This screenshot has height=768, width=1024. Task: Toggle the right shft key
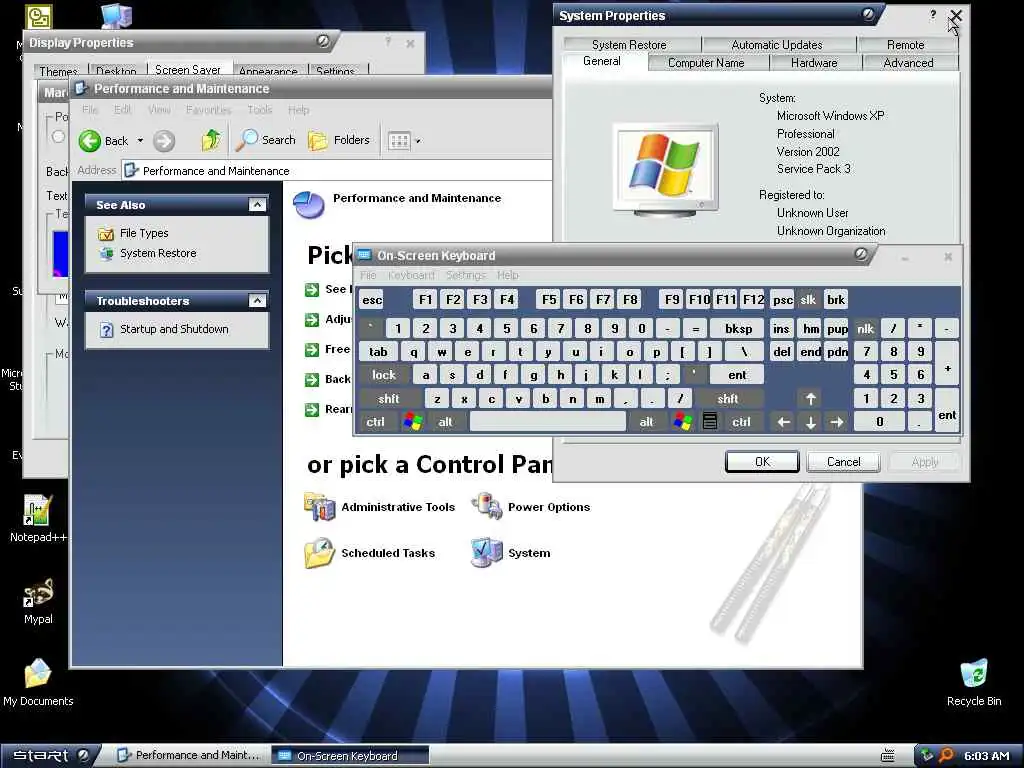click(x=728, y=398)
